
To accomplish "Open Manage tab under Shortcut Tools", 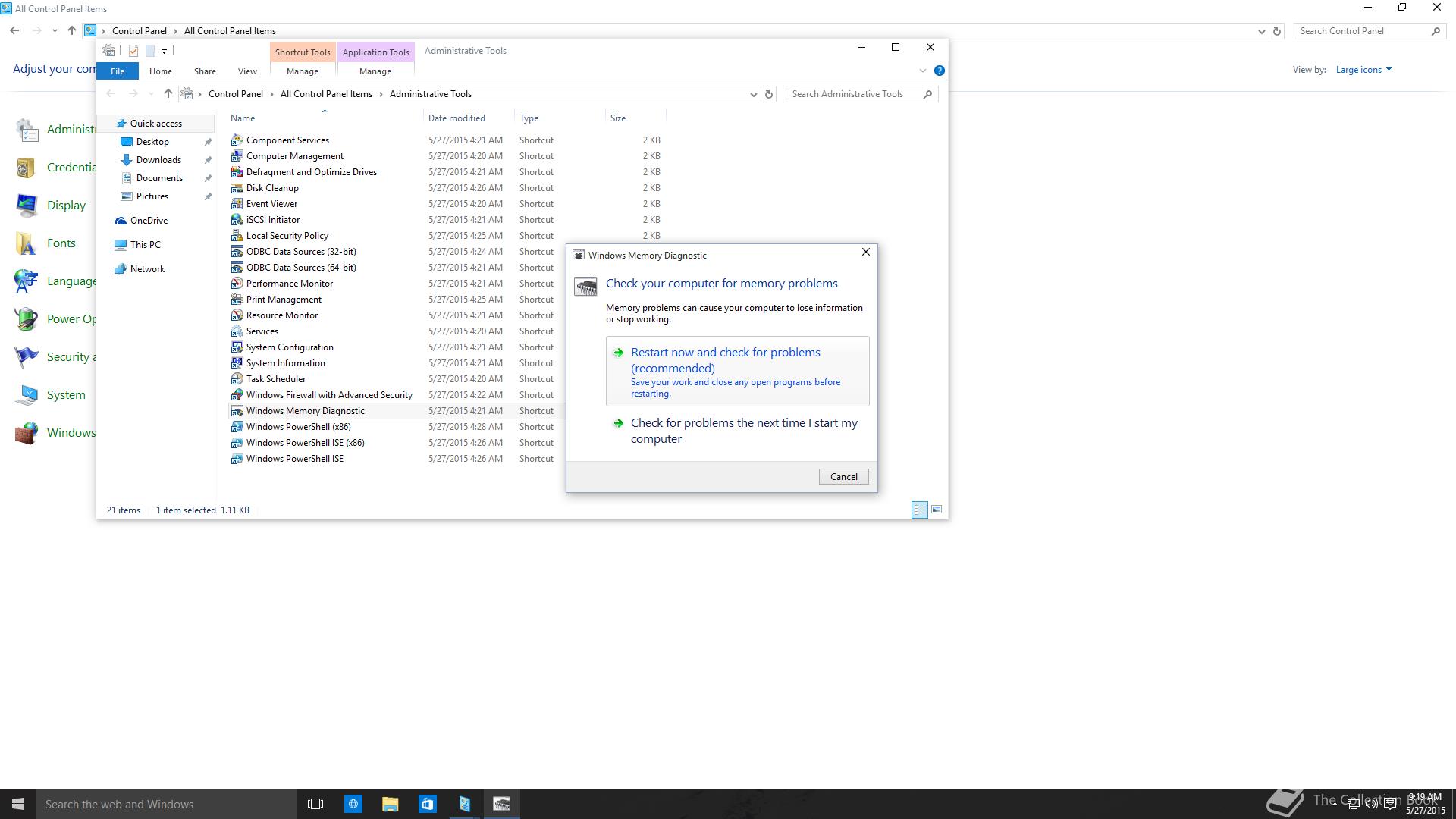I will click(x=303, y=71).
